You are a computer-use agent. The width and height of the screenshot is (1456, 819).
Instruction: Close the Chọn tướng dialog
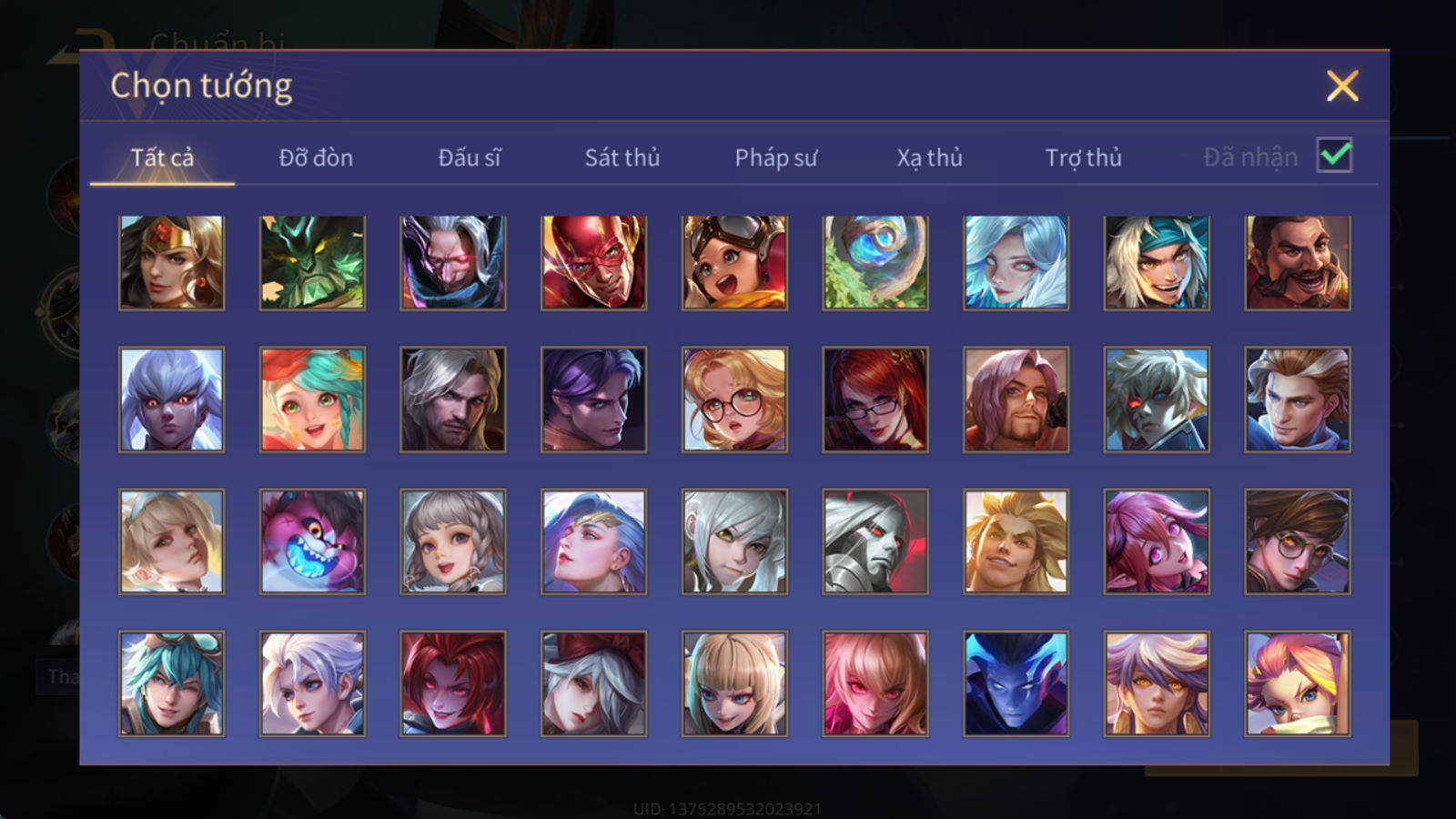point(1342,86)
